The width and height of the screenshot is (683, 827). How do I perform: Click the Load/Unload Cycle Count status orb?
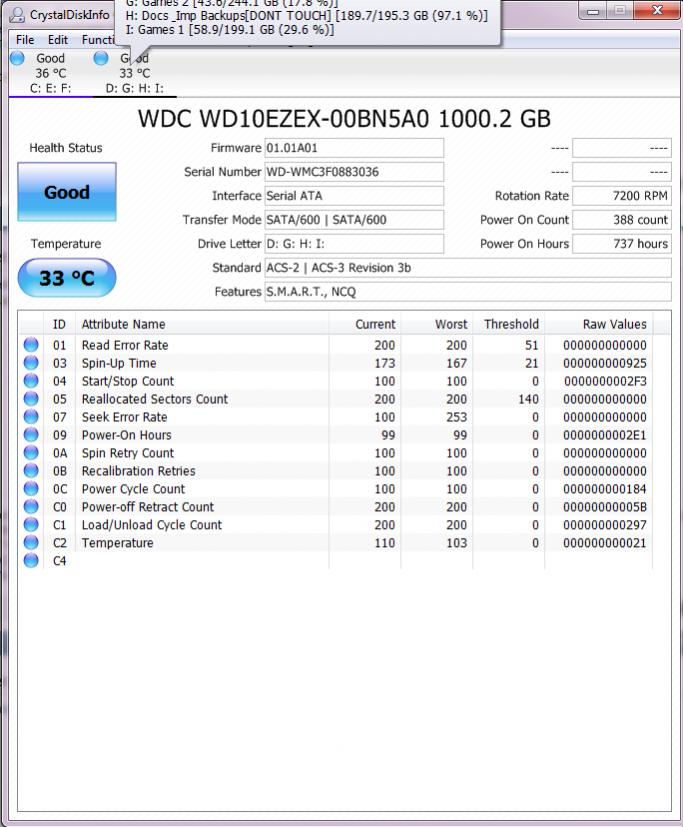(x=31, y=525)
